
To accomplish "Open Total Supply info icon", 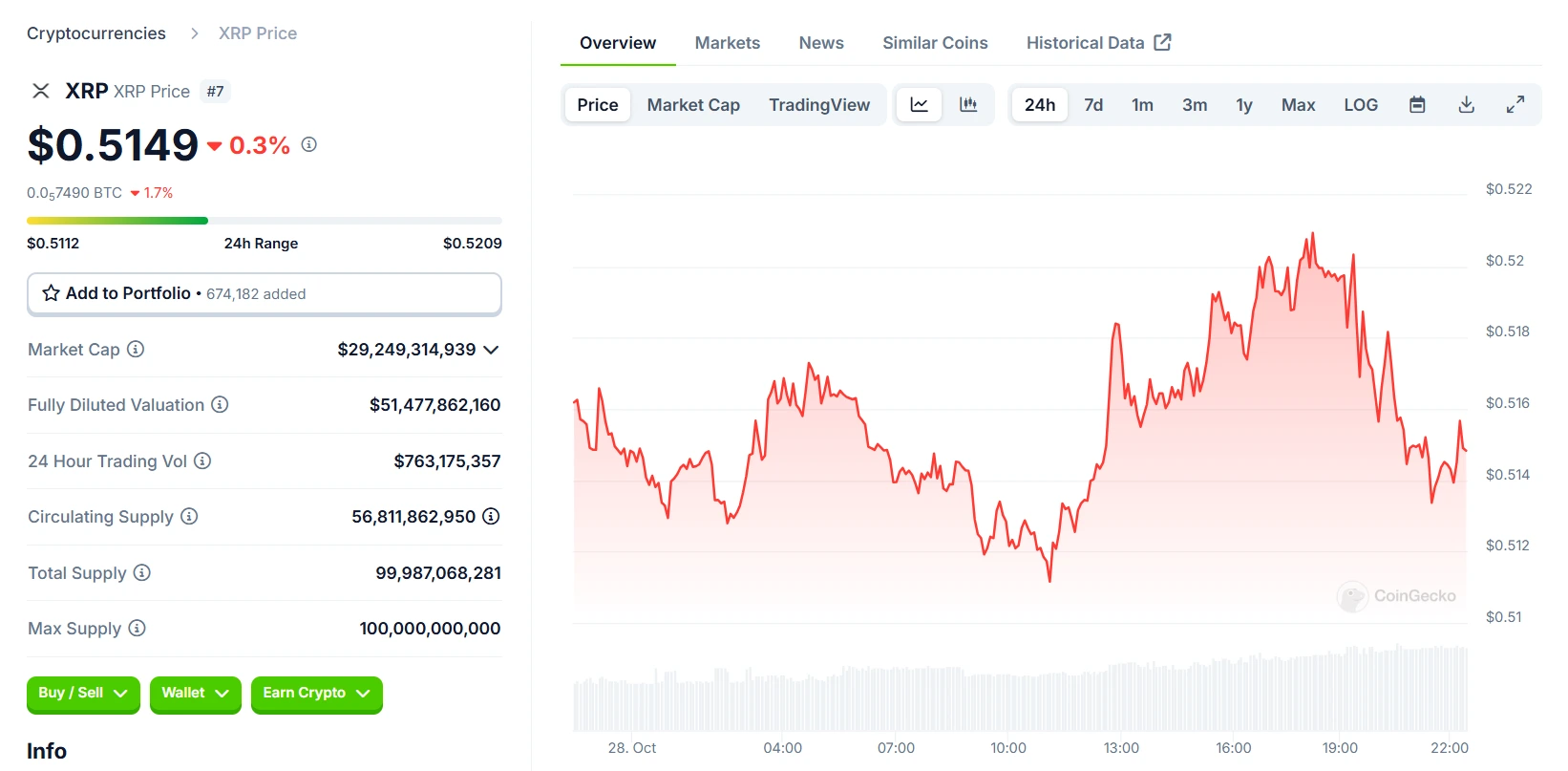I will point(141,572).
